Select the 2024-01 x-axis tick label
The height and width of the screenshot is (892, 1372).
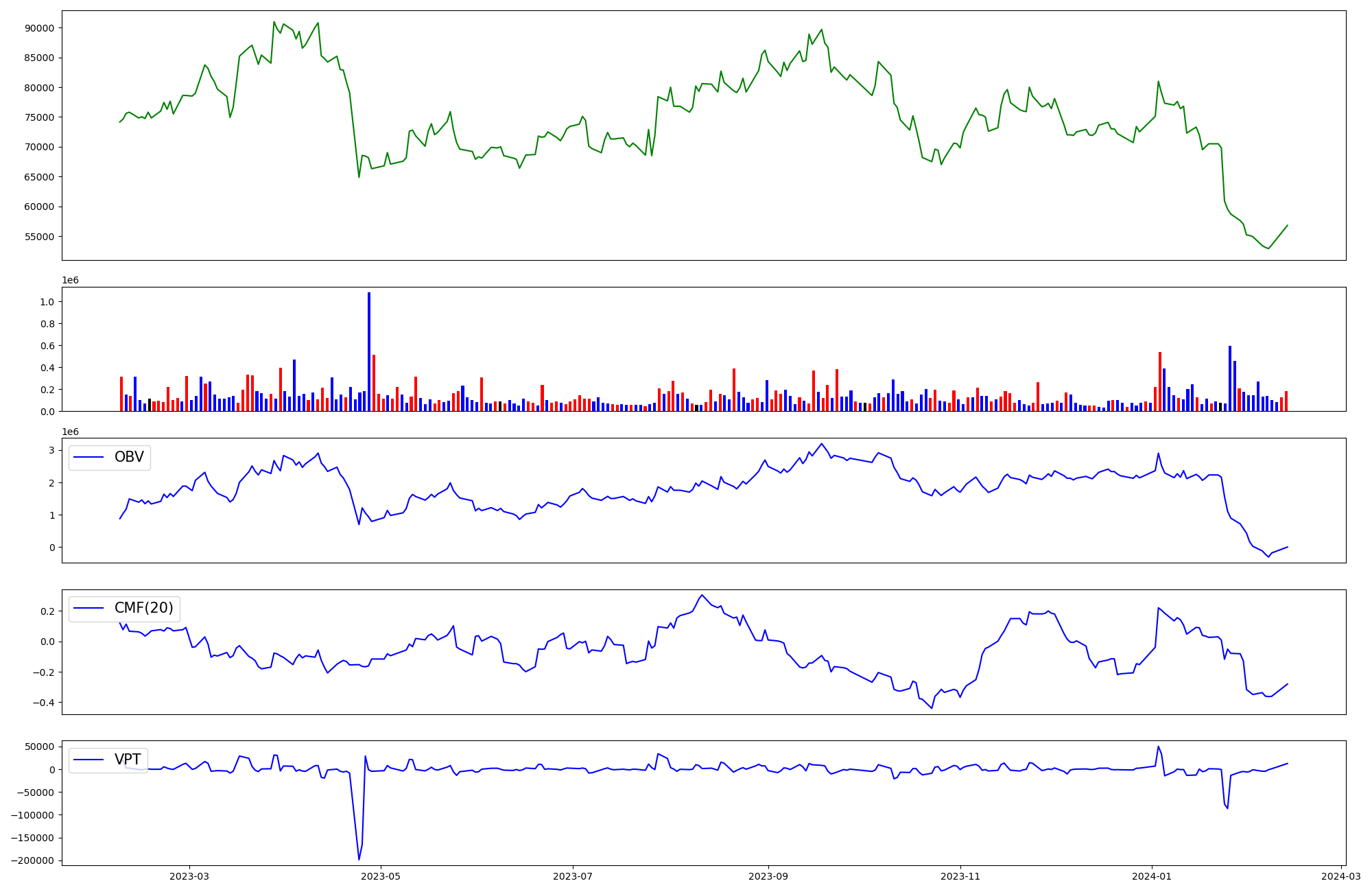pyautogui.click(x=1152, y=876)
